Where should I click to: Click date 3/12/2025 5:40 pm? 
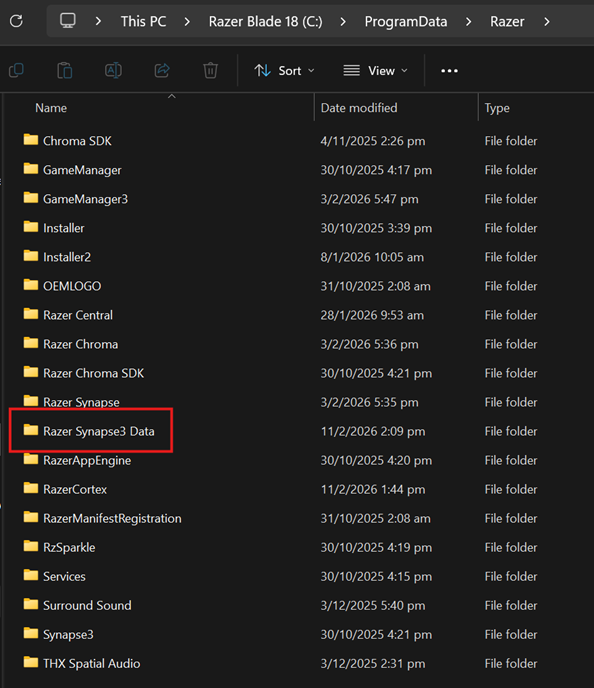(x=373, y=606)
